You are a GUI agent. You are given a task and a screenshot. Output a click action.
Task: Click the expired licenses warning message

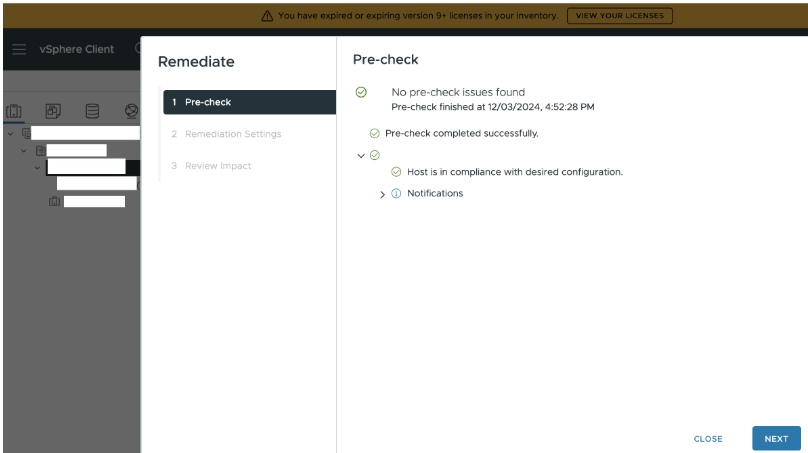click(418, 16)
